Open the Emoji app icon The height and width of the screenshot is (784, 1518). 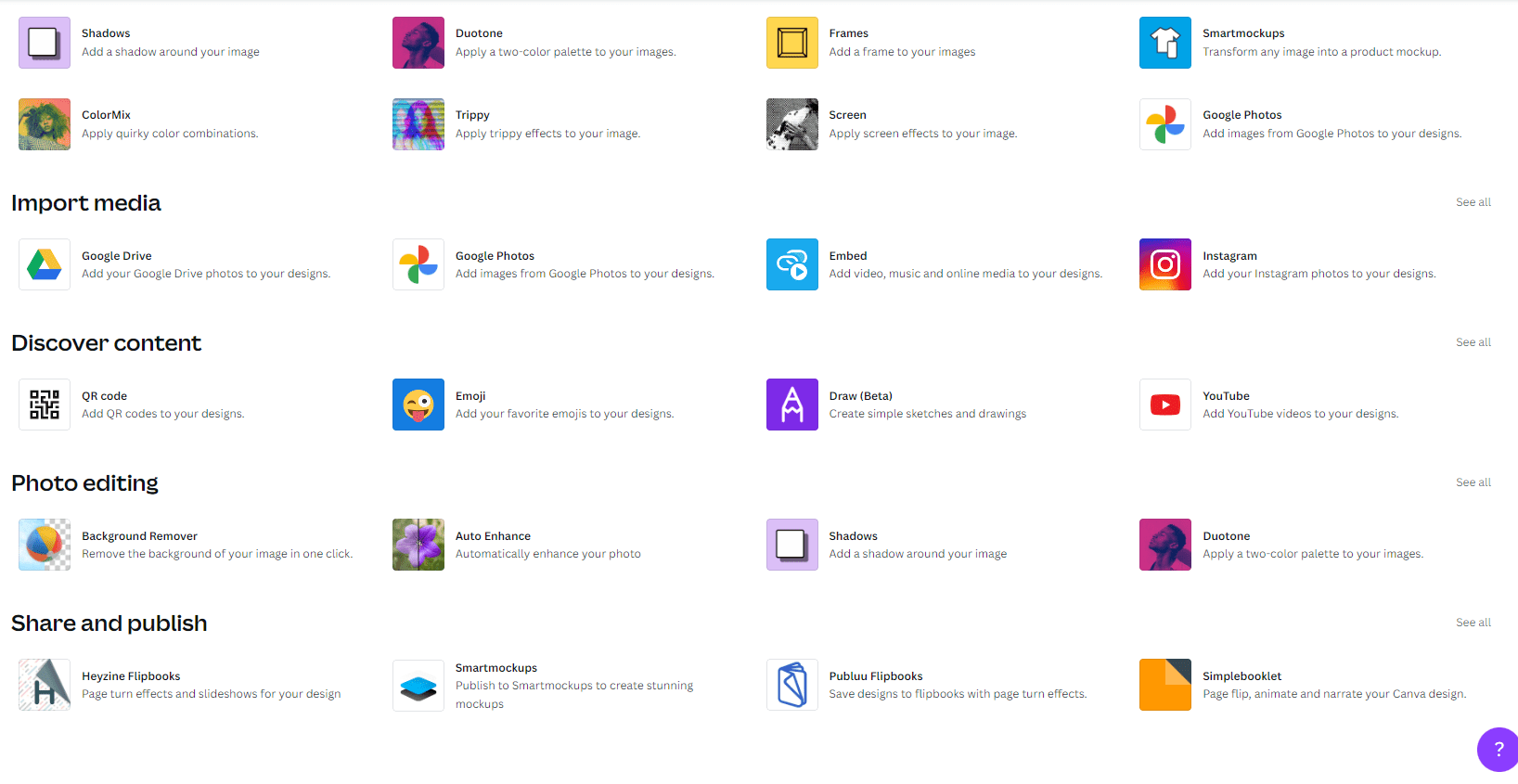point(418,405)
